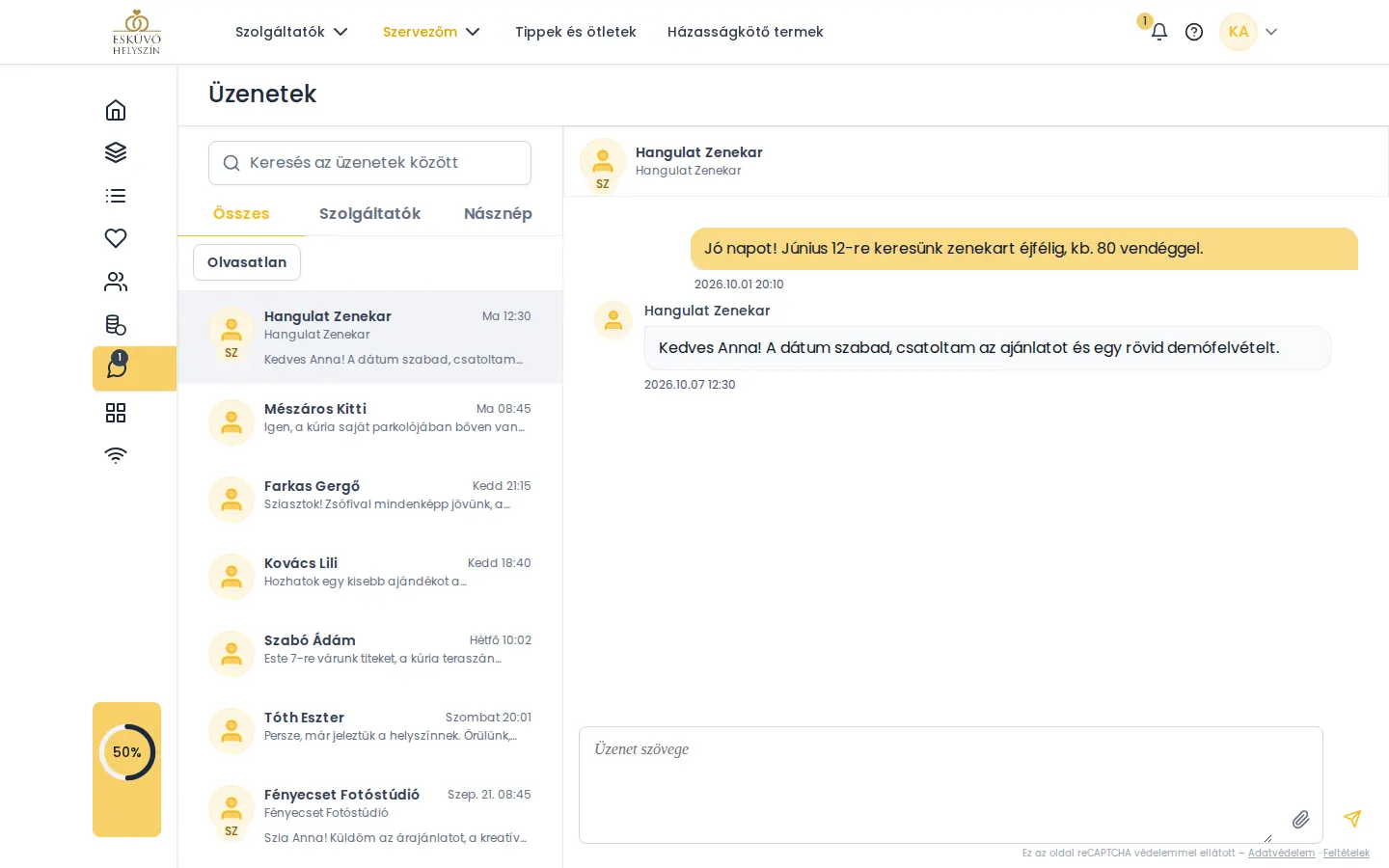
Task: Open the Adatvédelem privacy link
Action: coord(1281,853)
